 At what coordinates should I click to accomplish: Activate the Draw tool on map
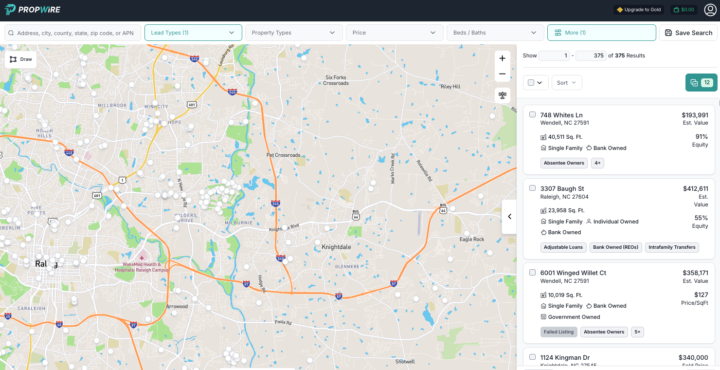(x=21, y=60)
